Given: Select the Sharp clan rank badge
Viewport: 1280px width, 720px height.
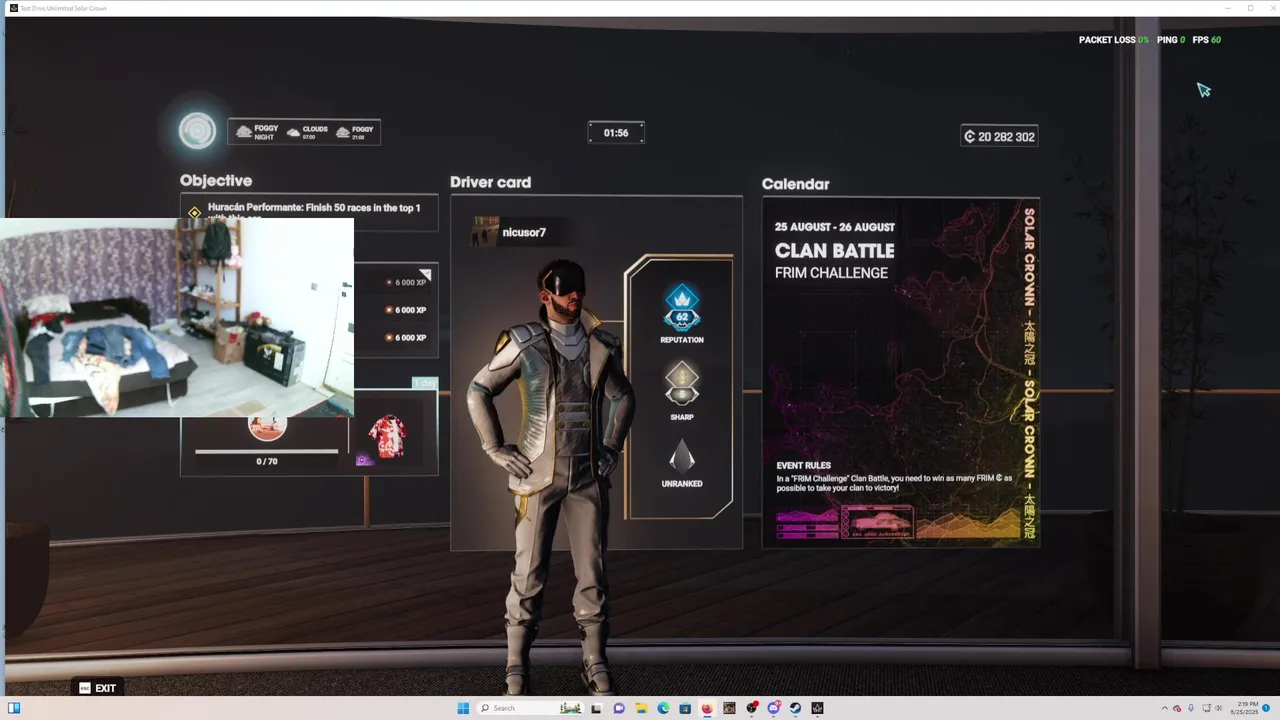Looking at the screenshot, I should (682, 390).
